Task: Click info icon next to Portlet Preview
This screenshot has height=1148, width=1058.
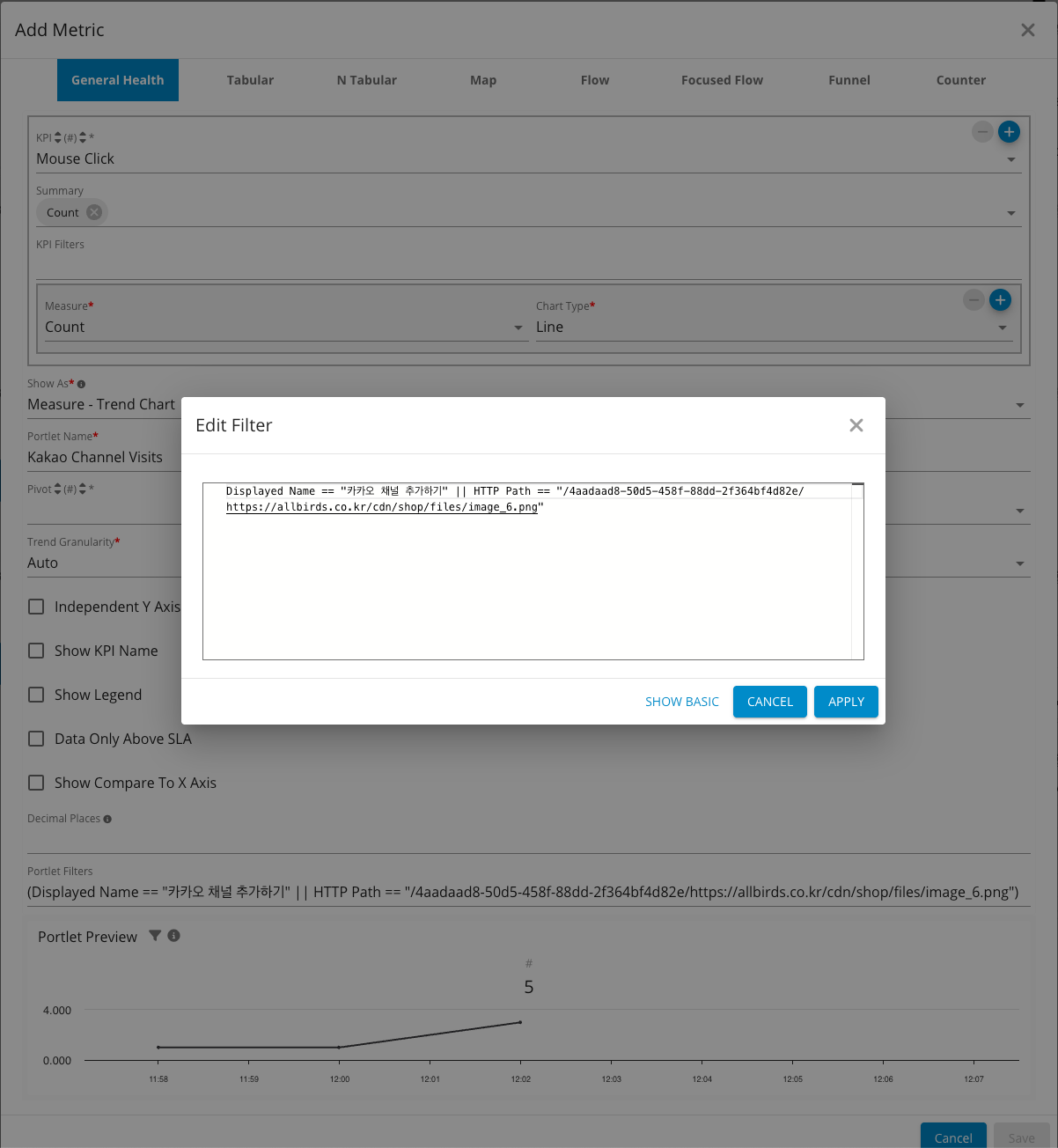Action: coord(174,936)
